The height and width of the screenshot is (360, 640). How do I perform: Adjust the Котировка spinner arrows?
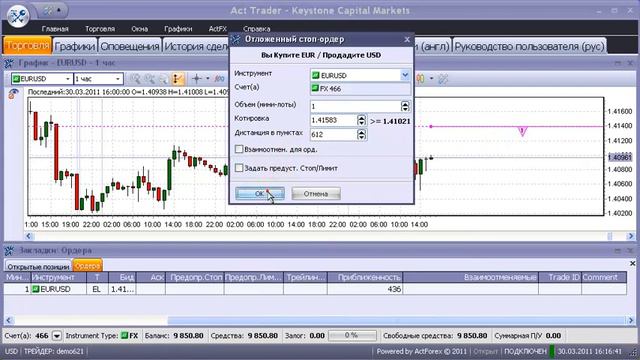coord(361,120)
